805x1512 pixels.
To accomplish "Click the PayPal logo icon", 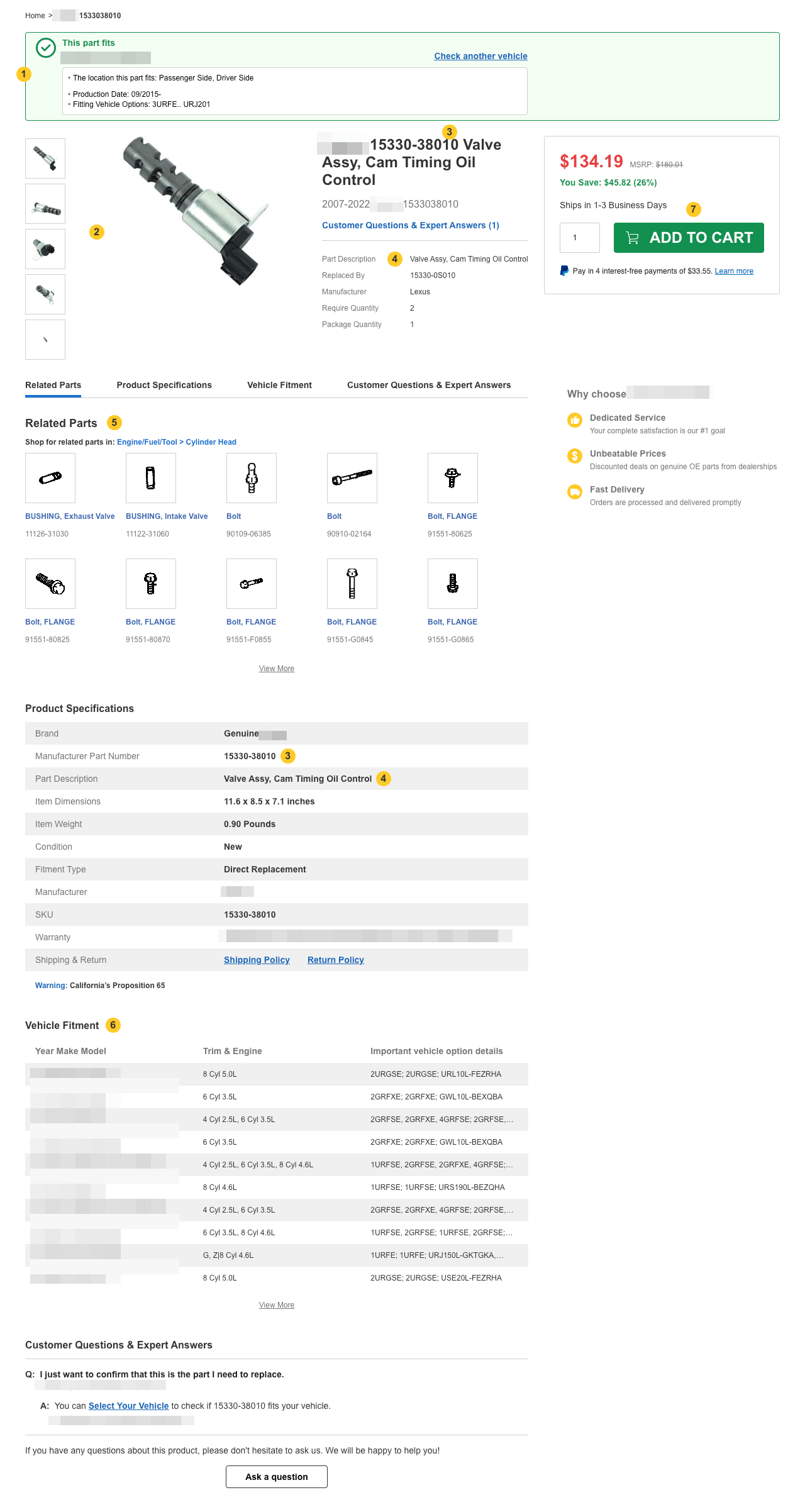I will point(564,271).
